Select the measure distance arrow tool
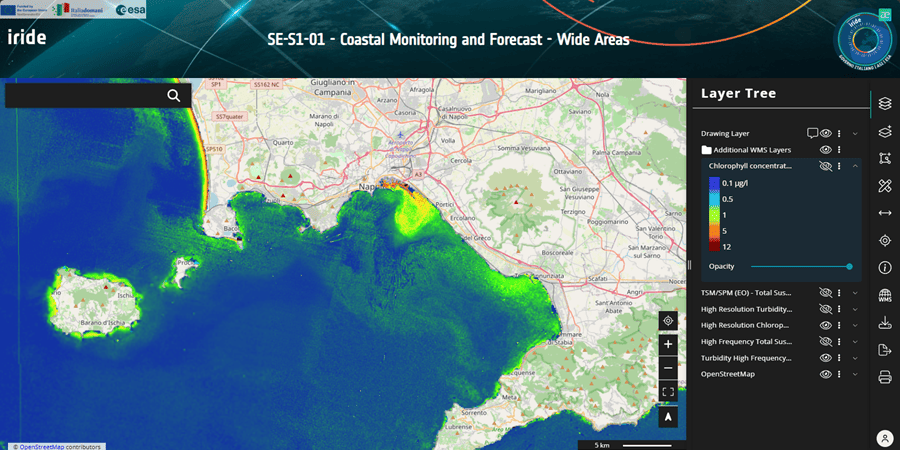The image size is (900, 450). (x=885, y=213)
